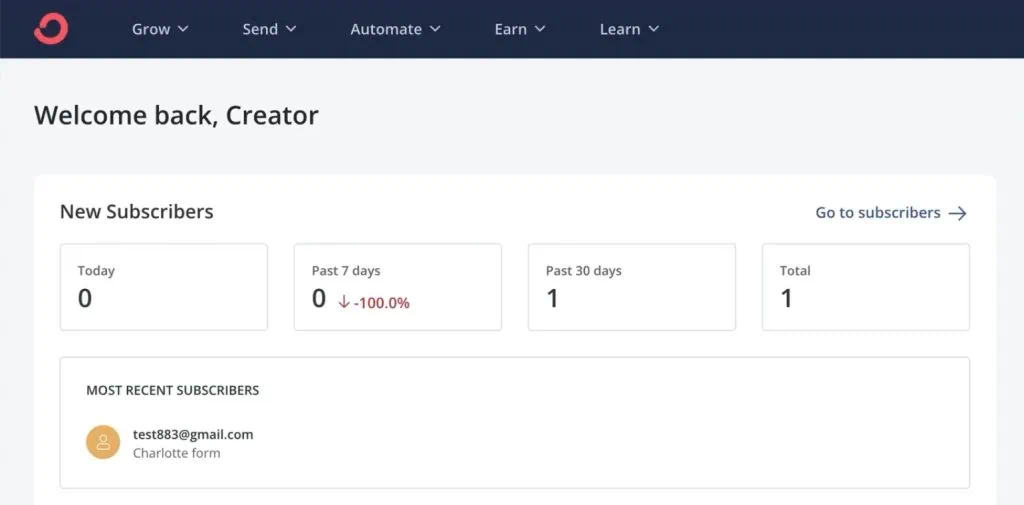The image size is (1024, 505).
Task: Click the -100.0% change value
Action: (381, 303)
